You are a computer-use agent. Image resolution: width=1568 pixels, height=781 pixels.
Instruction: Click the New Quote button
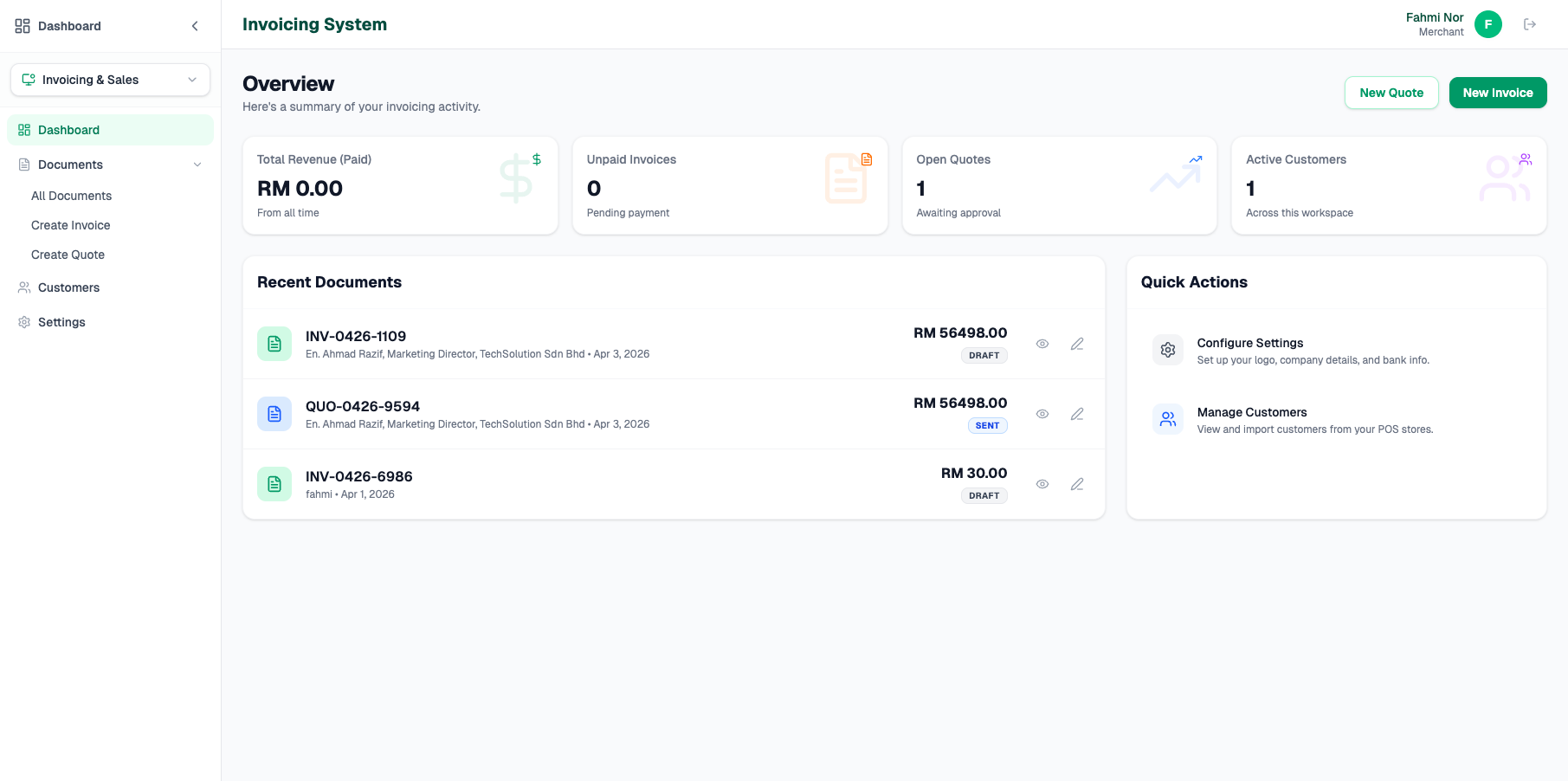click(1391, 92)
